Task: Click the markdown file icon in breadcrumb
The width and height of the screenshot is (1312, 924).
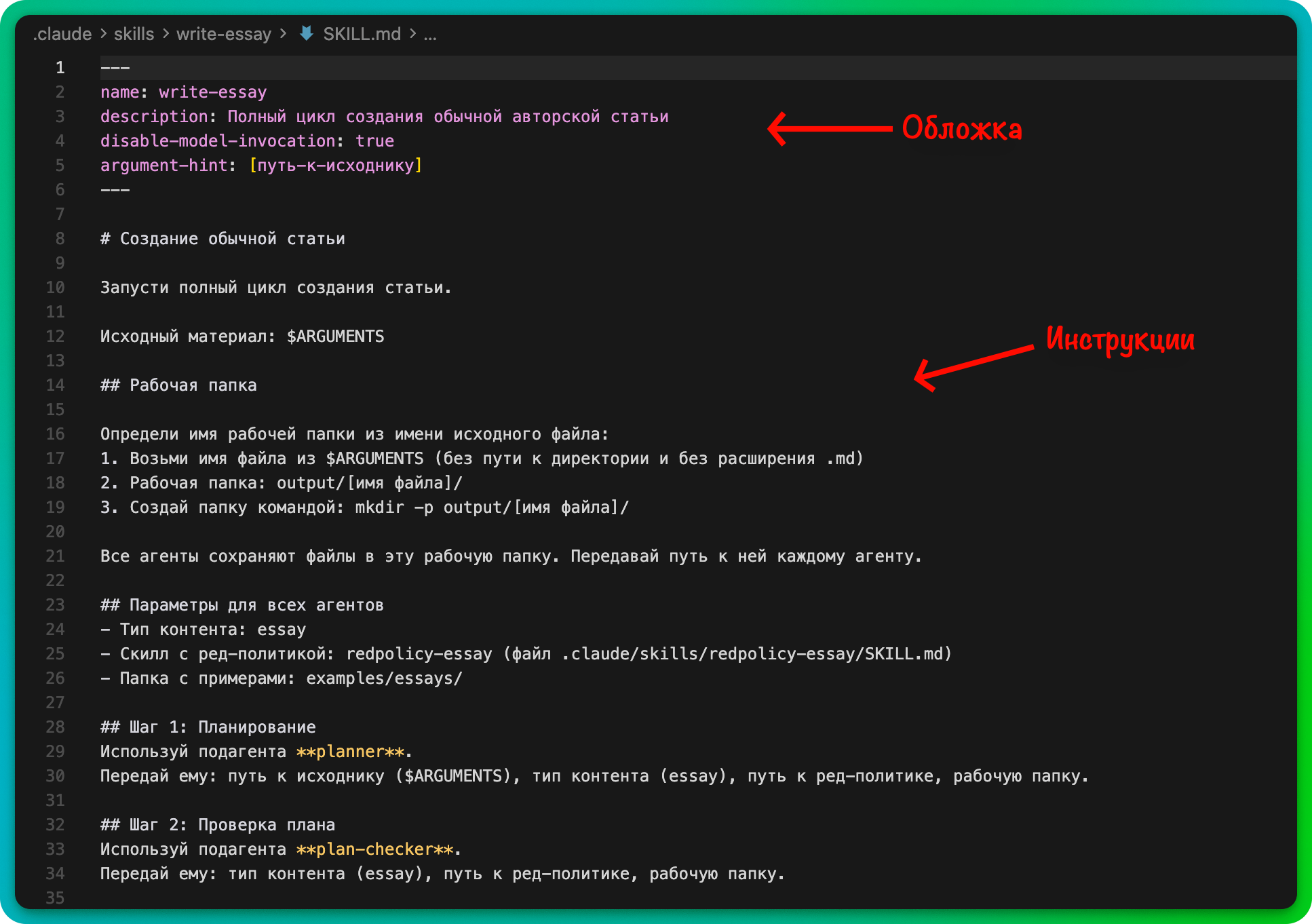Action: tap(307, 33)
